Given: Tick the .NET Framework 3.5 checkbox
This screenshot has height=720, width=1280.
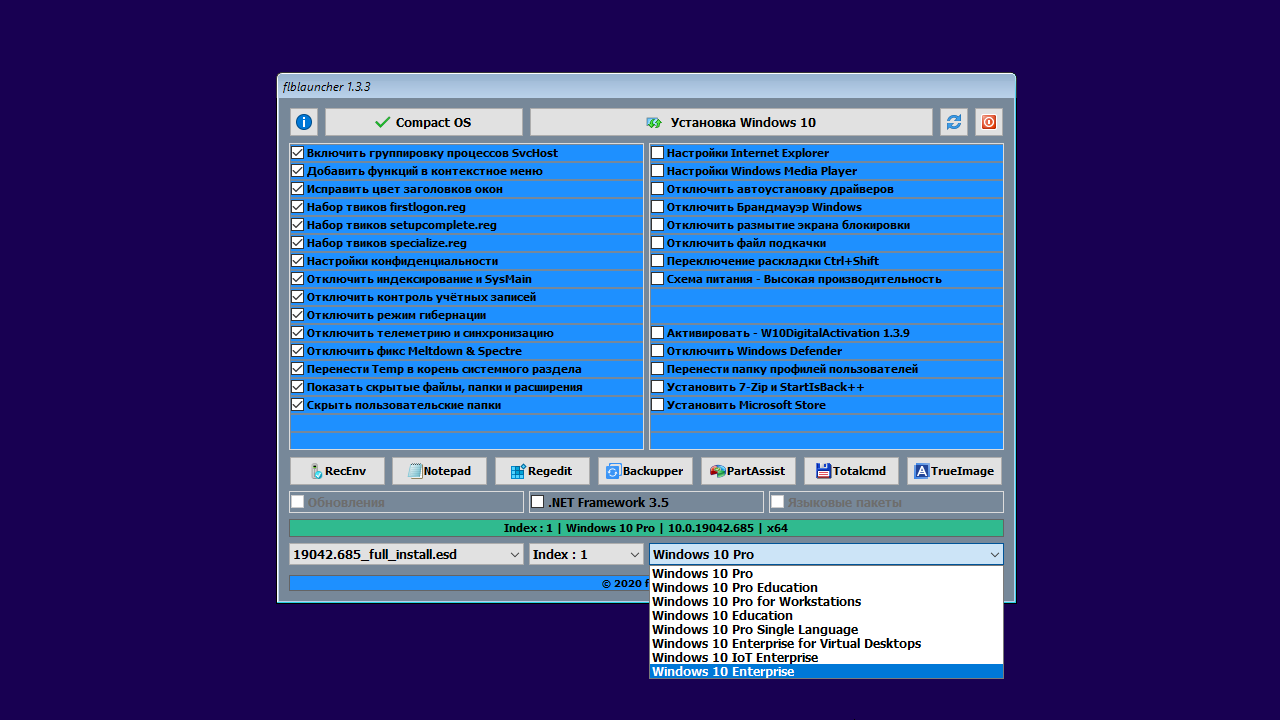Looking at the screenshot, I should coord(538,502).
